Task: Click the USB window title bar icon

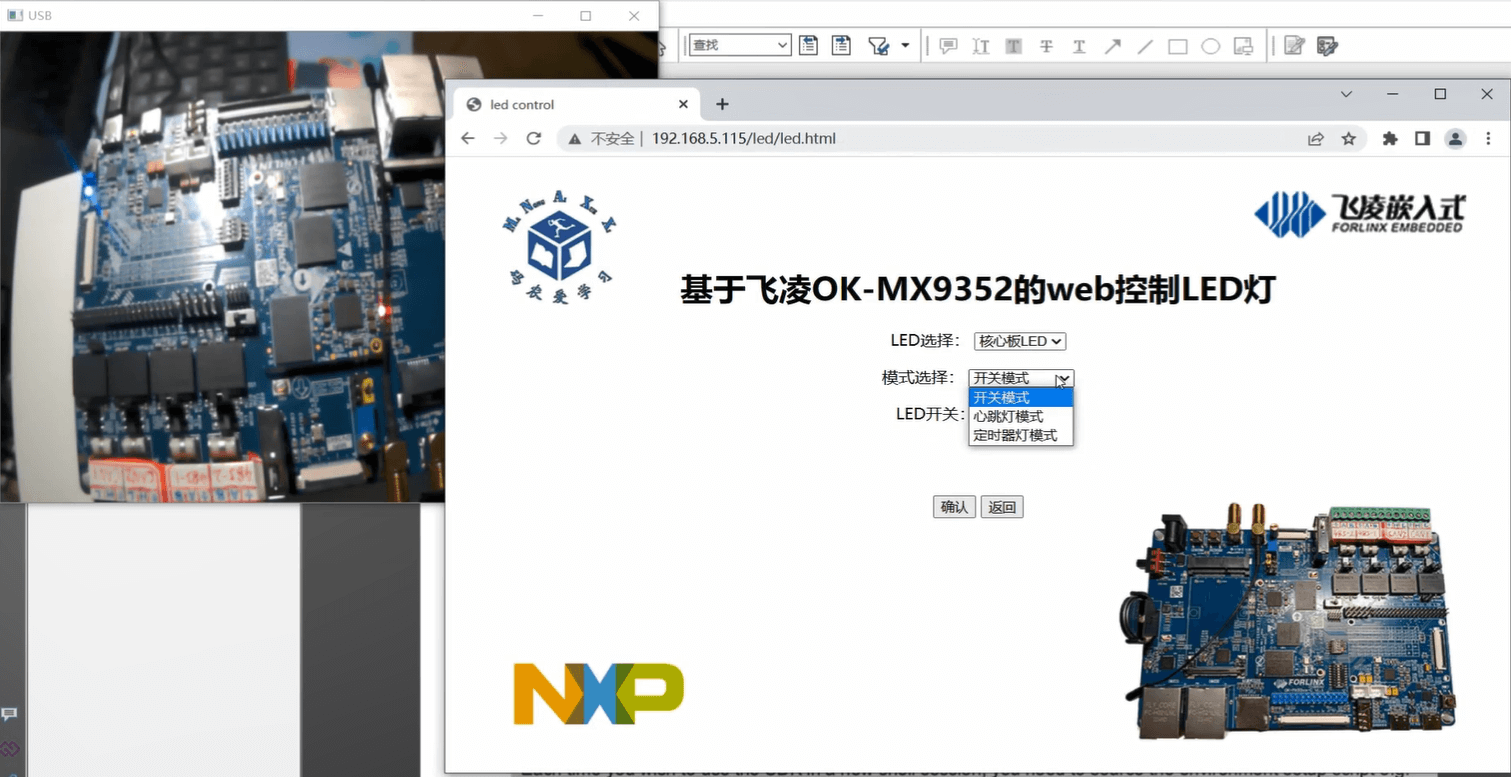Action: 15,15
